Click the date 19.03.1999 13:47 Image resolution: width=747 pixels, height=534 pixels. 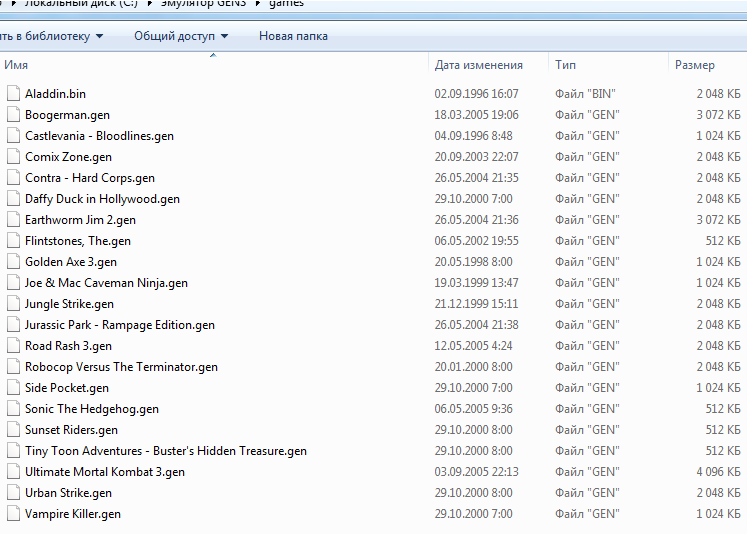click(x=476, y=283)
